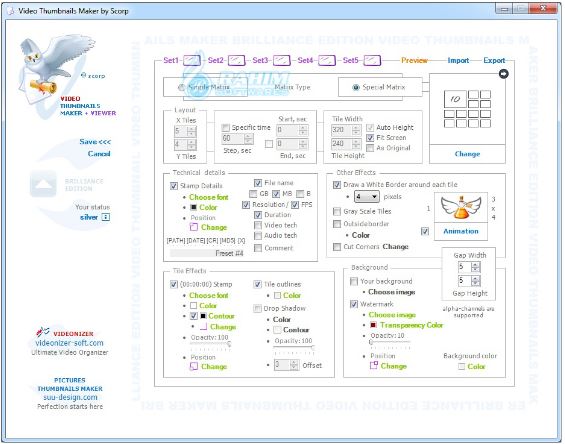Click the black arrow circle icon
This screenshot has width=565, height=444.
[x=503, y=74]
